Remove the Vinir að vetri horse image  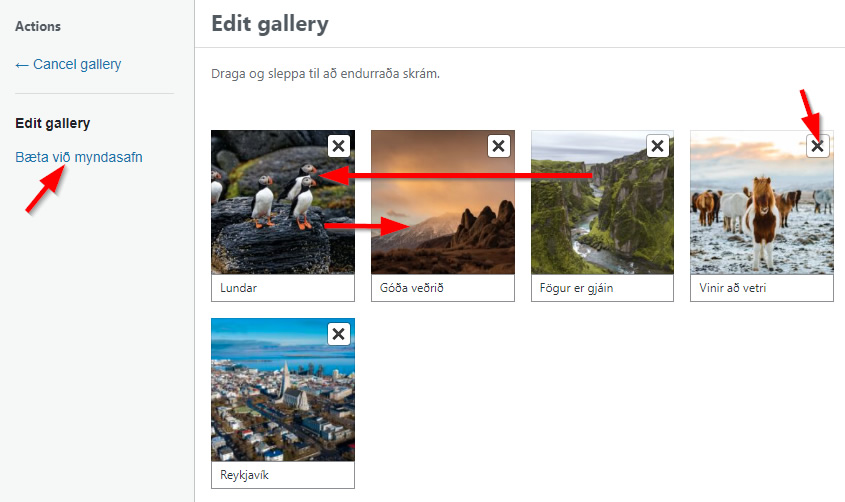(x=818, y=146)
